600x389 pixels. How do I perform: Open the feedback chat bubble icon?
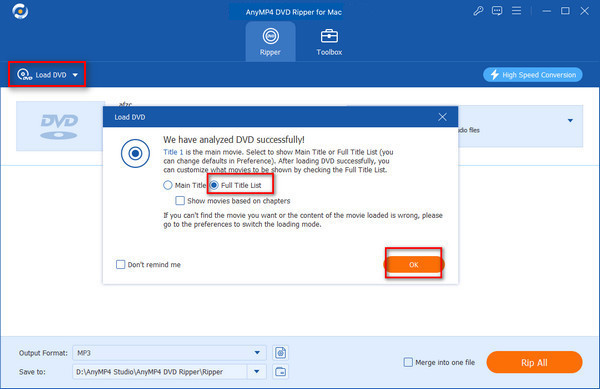click(497, 11)
